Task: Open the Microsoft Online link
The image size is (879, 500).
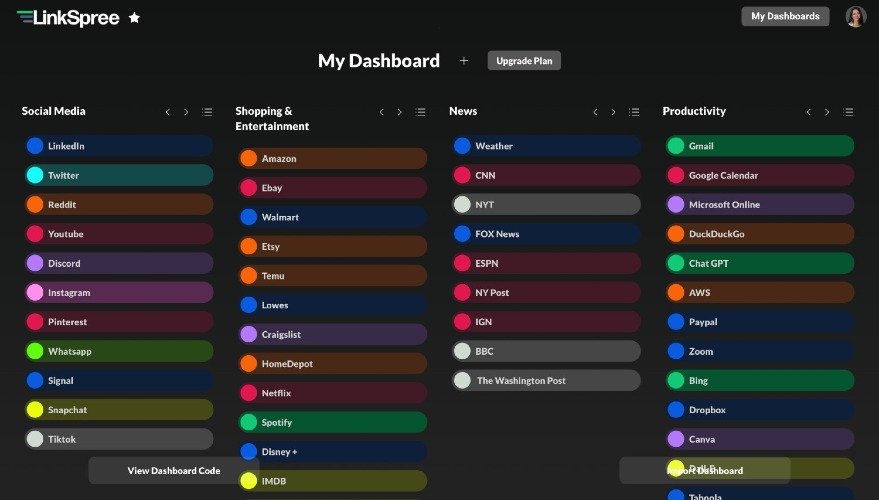Action: tap(760, 205)
